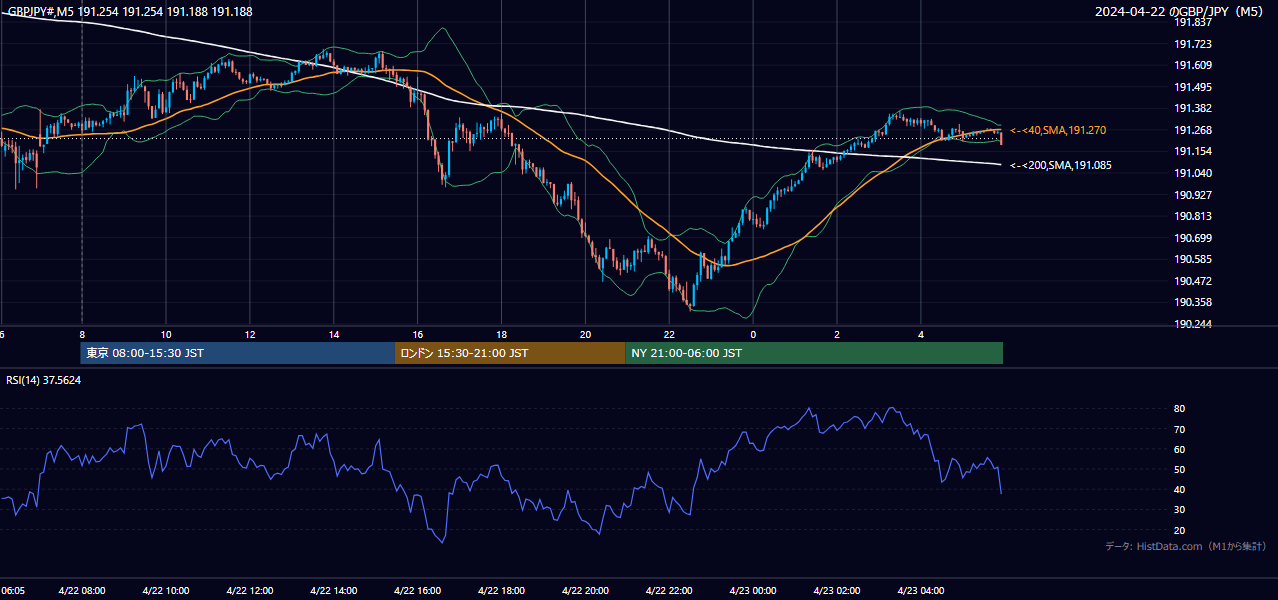Click the 190.358 price axis value

1192,302
